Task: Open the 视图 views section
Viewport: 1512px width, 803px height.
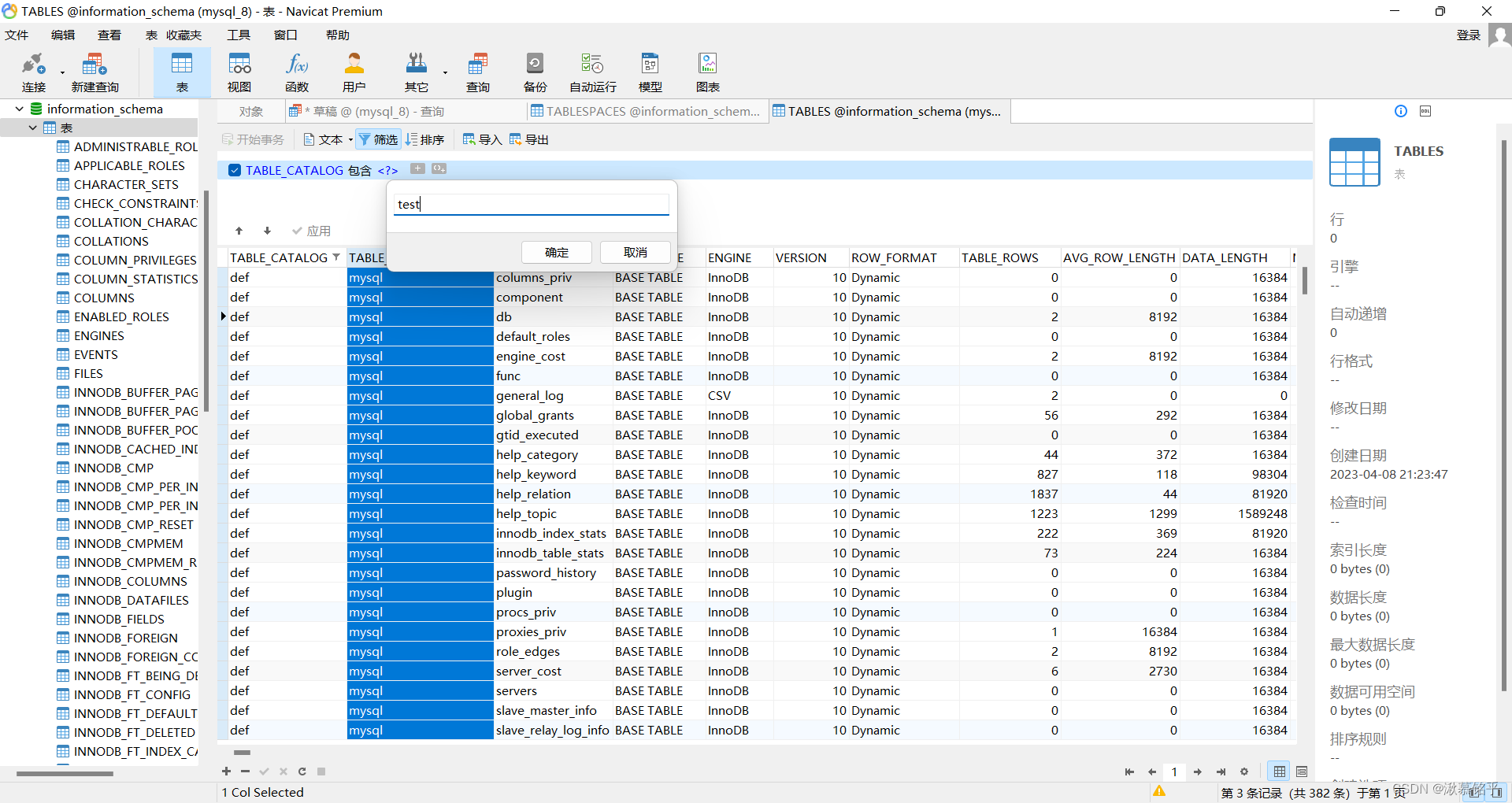Action: pos(239,72)
